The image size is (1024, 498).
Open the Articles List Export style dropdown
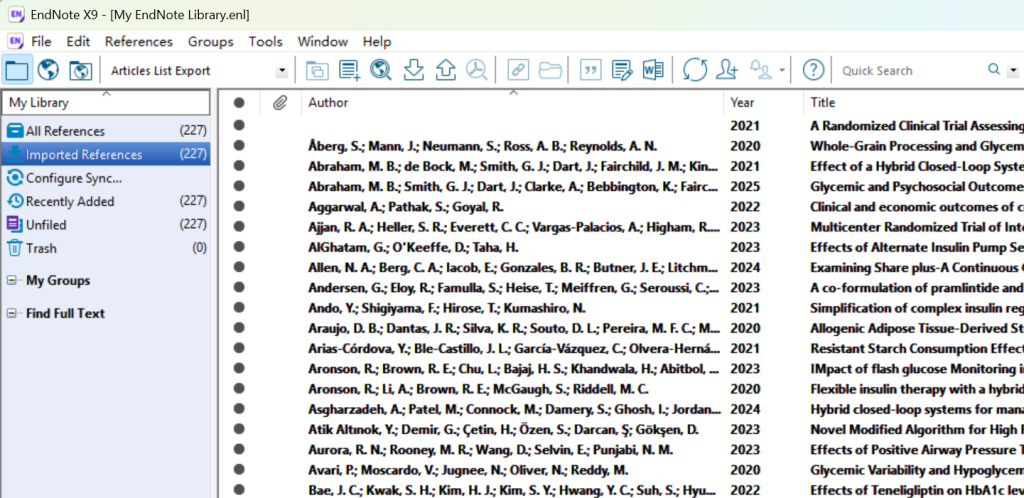[x=282, y=71]
